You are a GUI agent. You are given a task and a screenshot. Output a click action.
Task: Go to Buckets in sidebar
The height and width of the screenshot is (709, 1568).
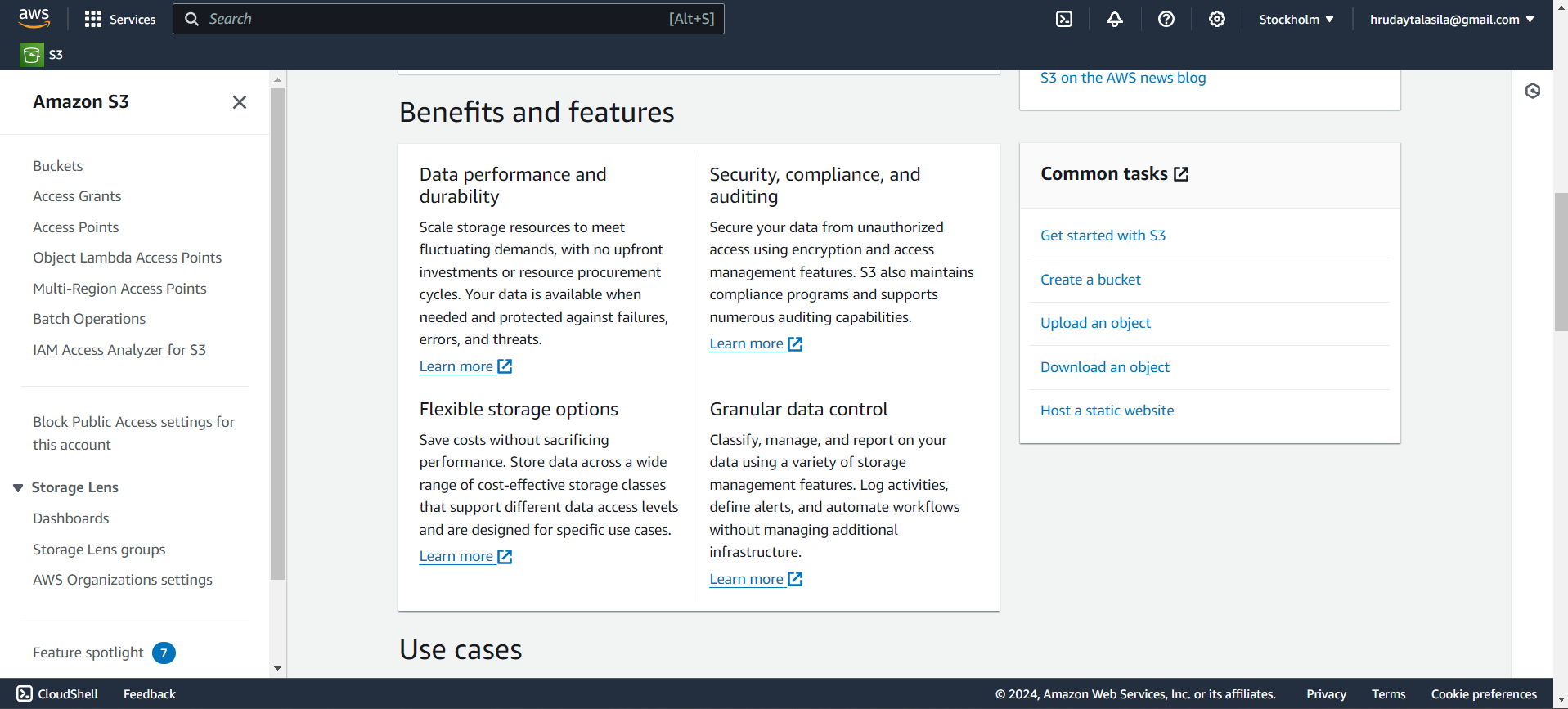coord(58,166)
